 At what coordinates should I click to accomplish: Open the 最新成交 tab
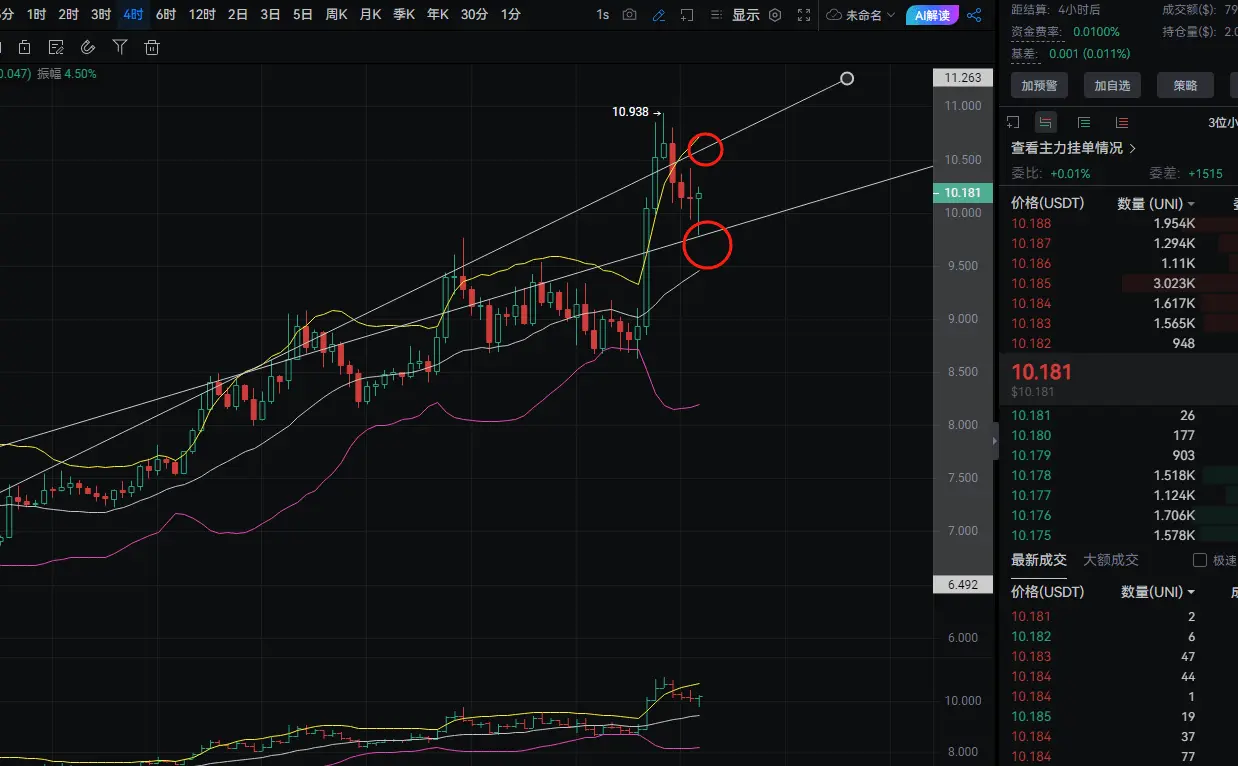(x=1039, y=560)
